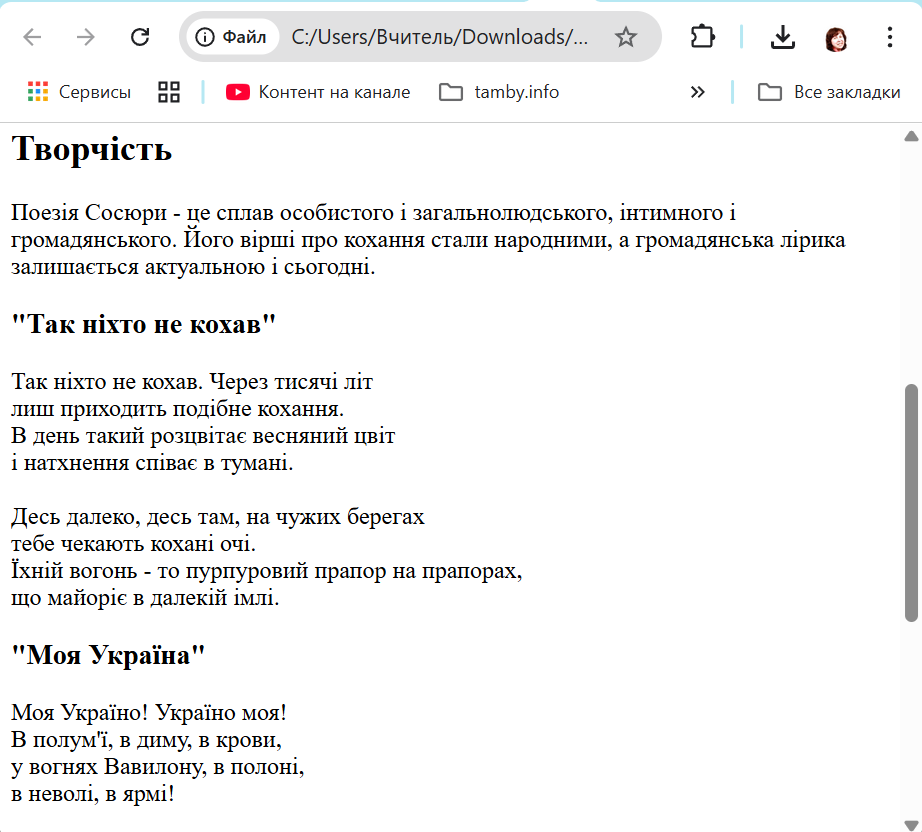This screenshot has width=922, height=832.
Task: Show the Downloads panel
Action: click(782, 37)
